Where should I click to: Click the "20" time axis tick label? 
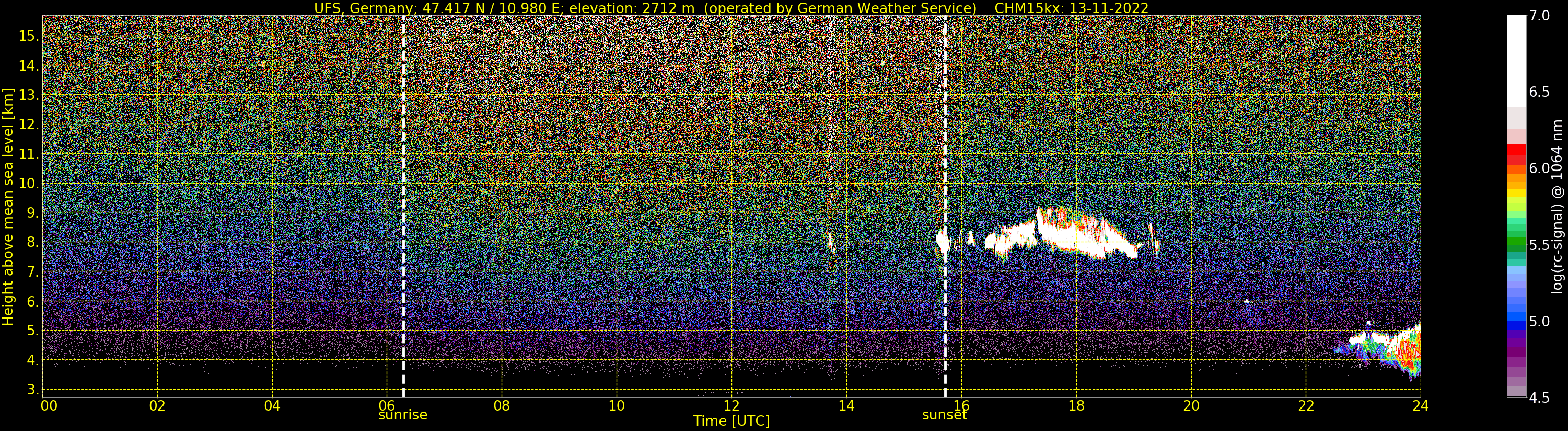(1191, 406)
